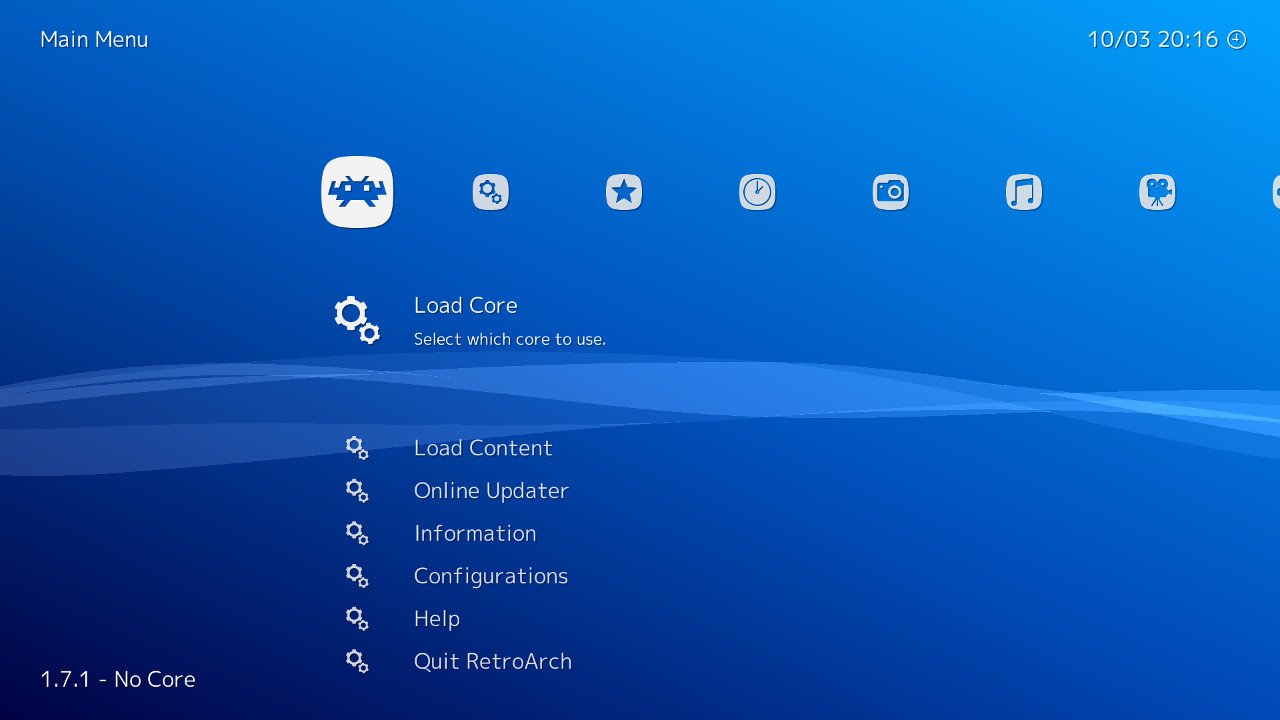Select the RetroArch Main Menu invader icon
Screen dimensions: 1280x720
pyautogui.click(x=357, y=191)
